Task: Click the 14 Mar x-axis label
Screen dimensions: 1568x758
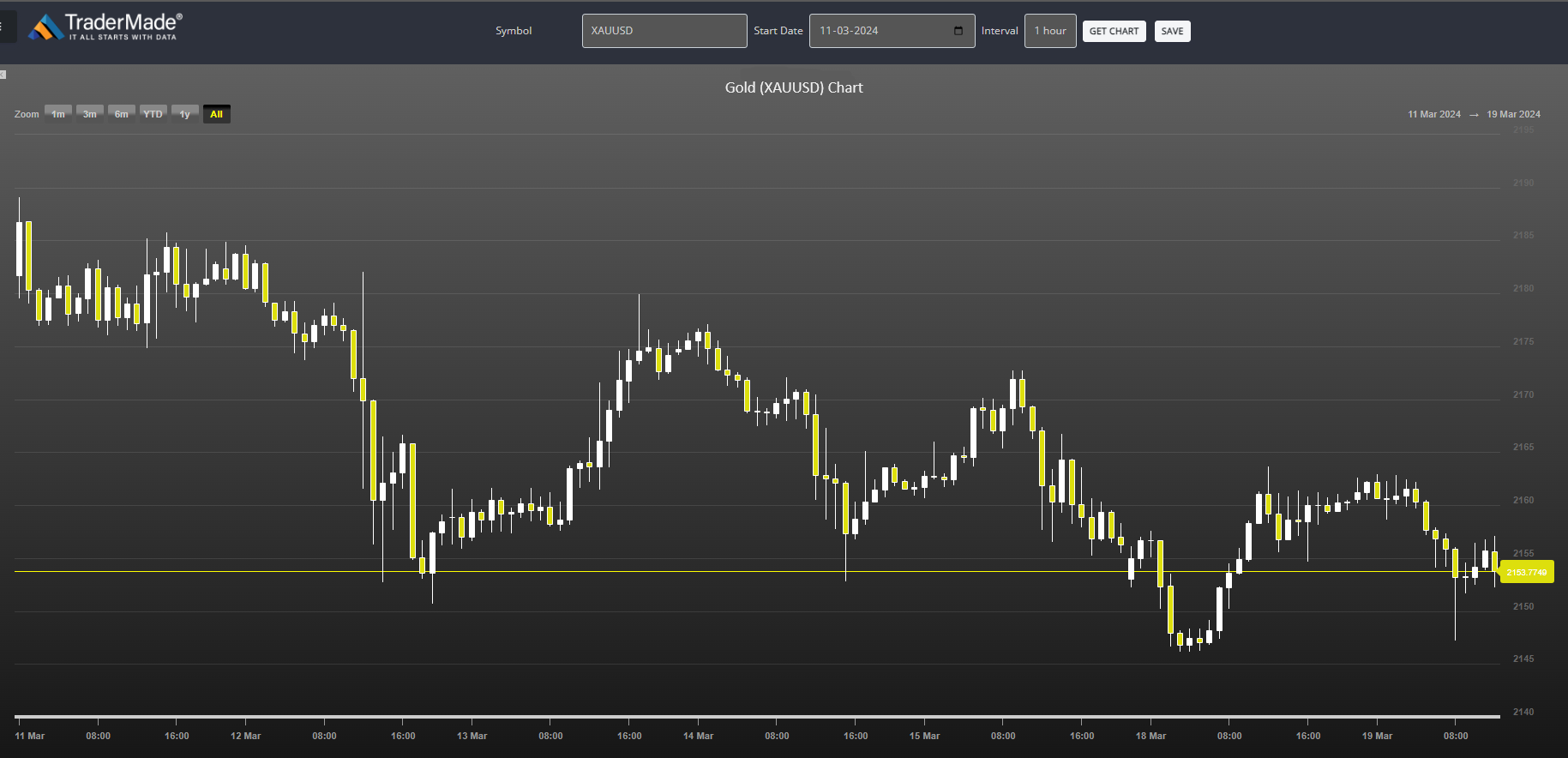Action: [x=698, y=736]
